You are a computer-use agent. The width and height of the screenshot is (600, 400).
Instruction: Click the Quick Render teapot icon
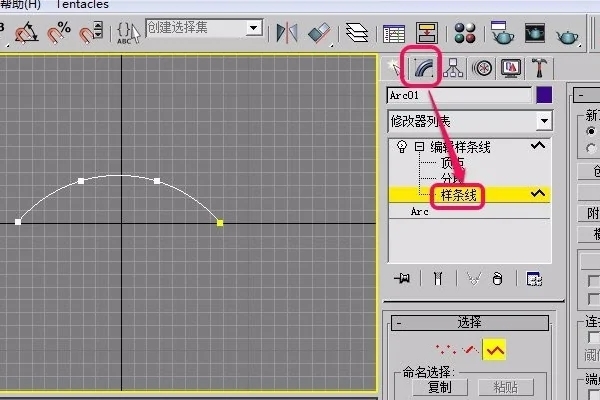[x=567, y=35]
